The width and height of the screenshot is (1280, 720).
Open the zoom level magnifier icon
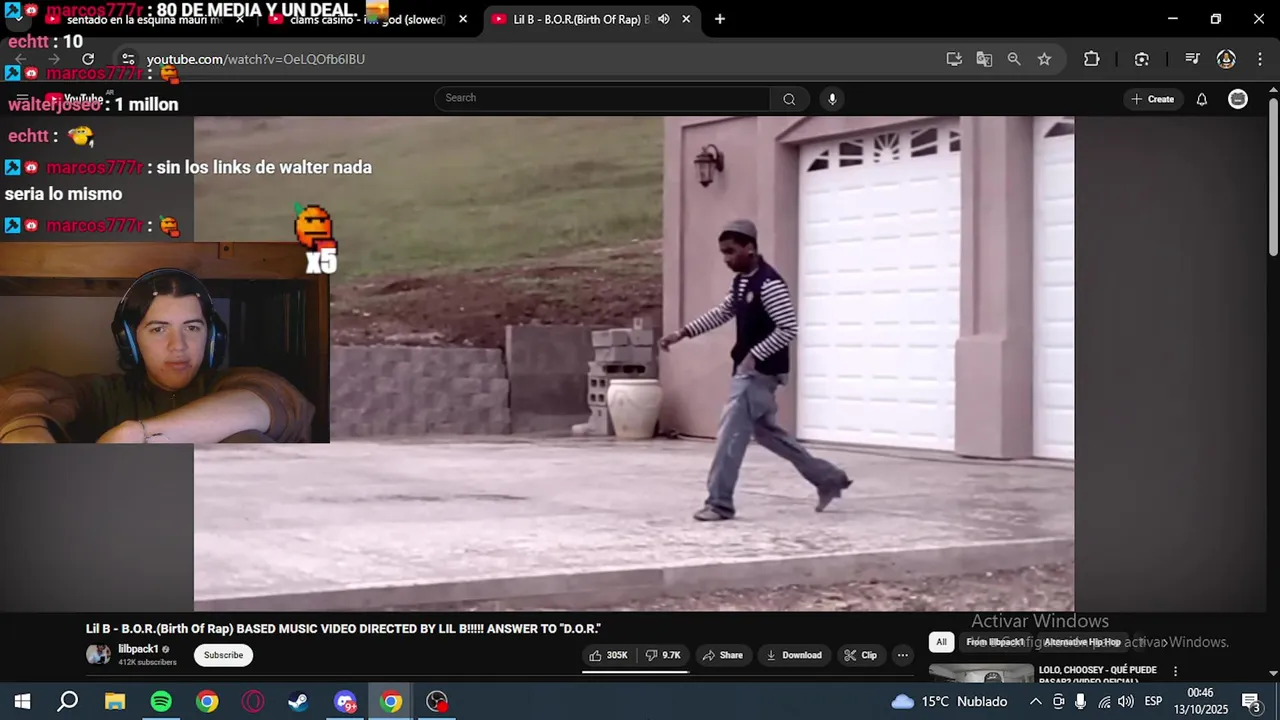tap(1014, 59)
